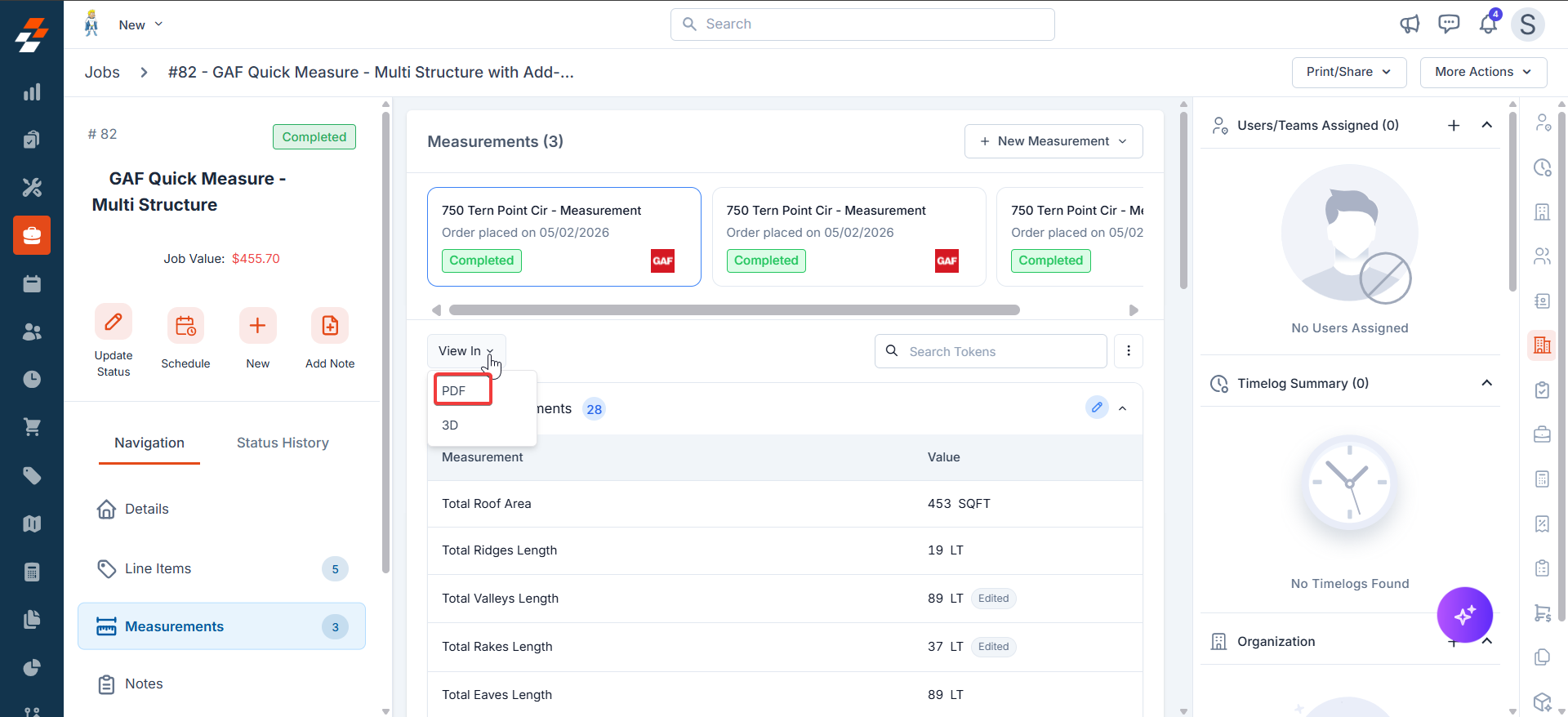This screenshot has width=1568, height=717.
Task: Click the Search Tokens field
Action: pos(991,351)
